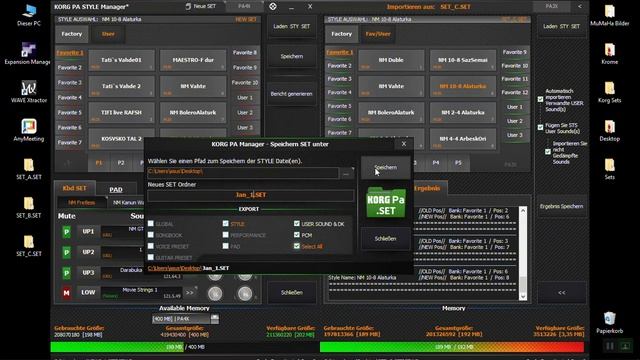Uncheck PCM export checkbox
The image size is (640, 360).
click(x=297, y=235)
